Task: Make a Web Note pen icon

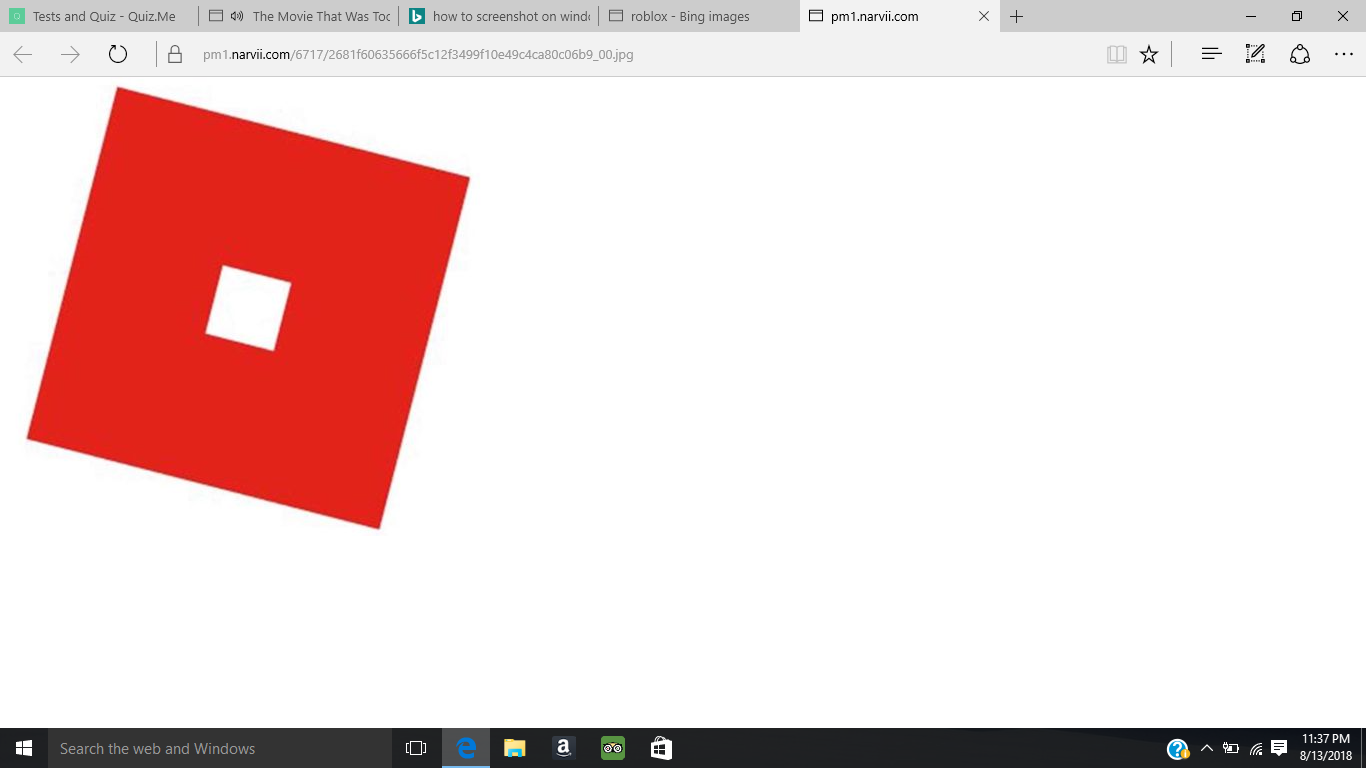Action: click(x=1255, y=54)
